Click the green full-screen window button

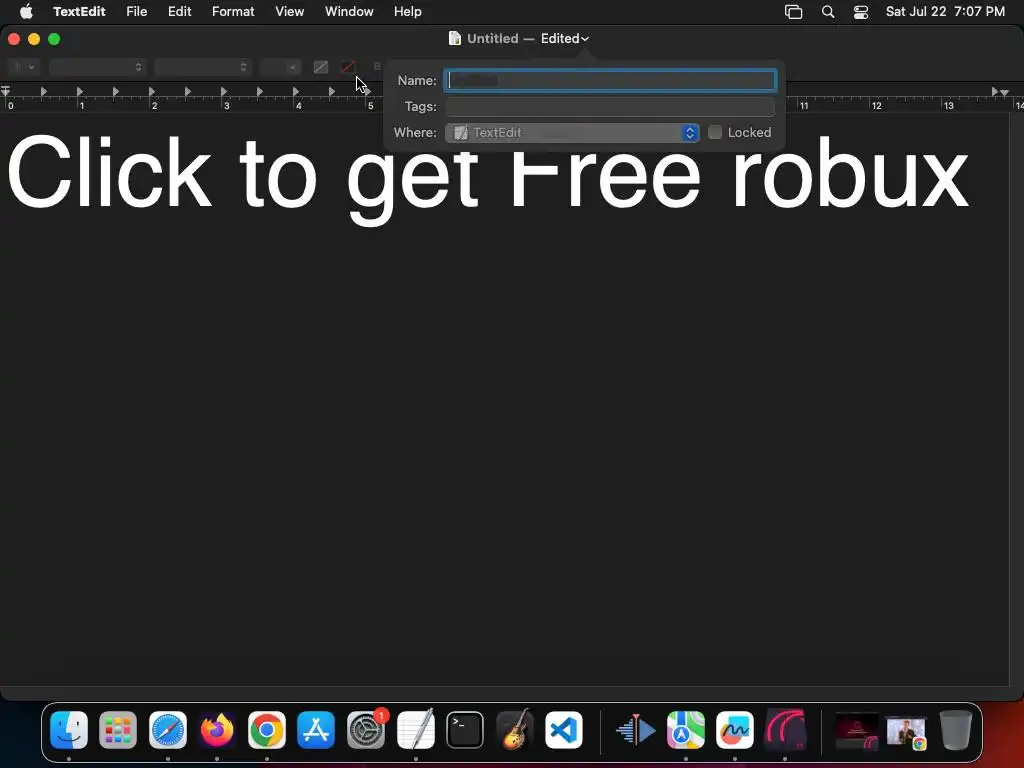click(x=54, y=39)
